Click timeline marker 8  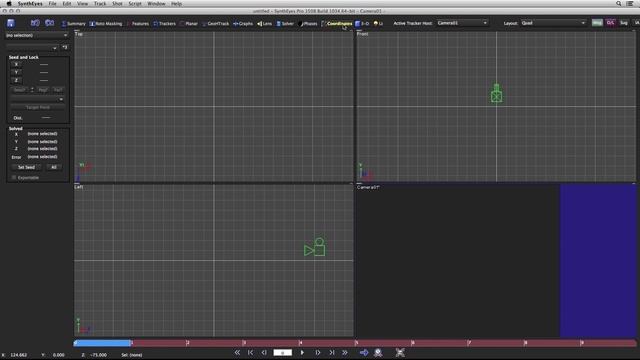(526, 343)
